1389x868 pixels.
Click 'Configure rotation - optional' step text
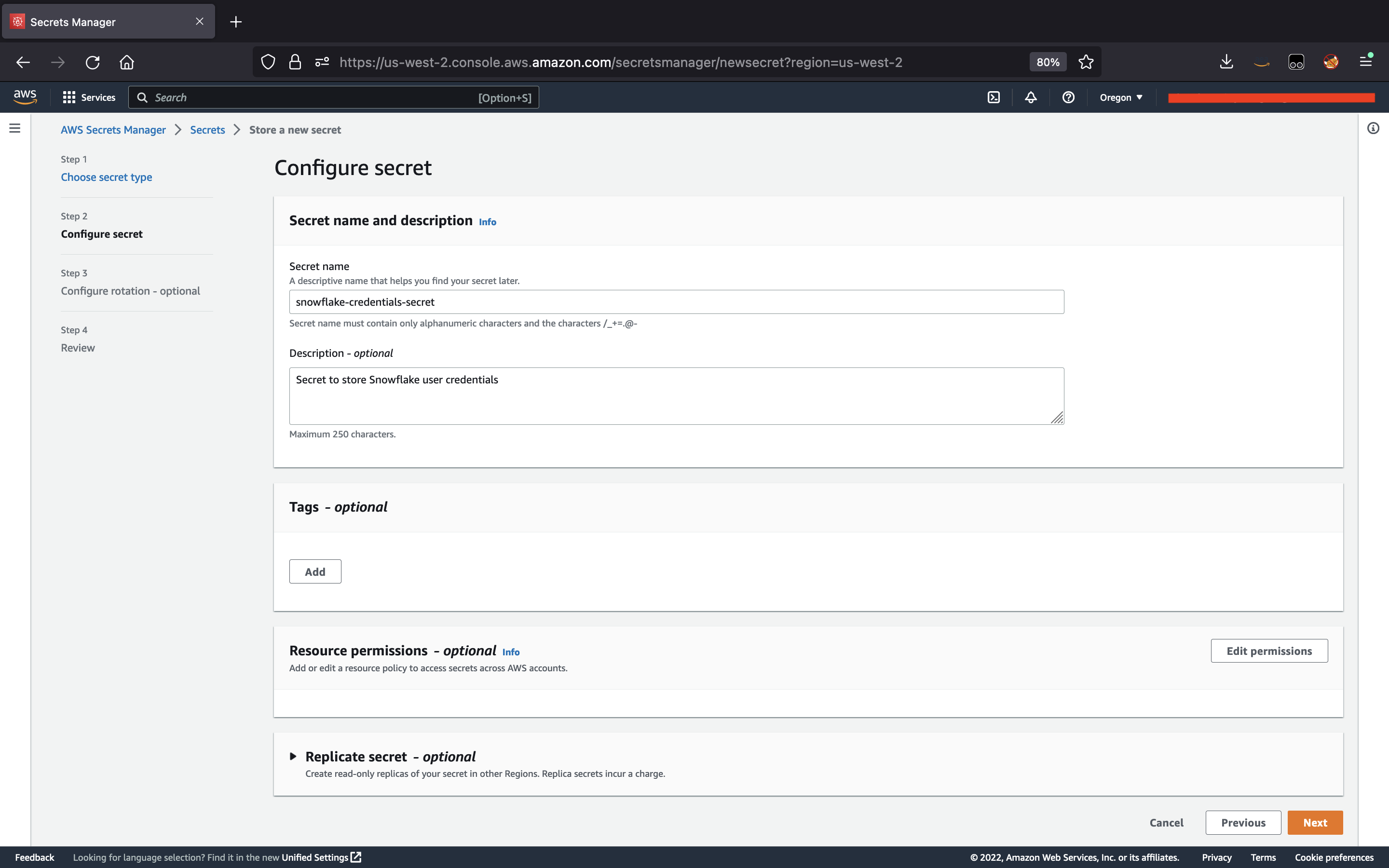tap(130, 290)
